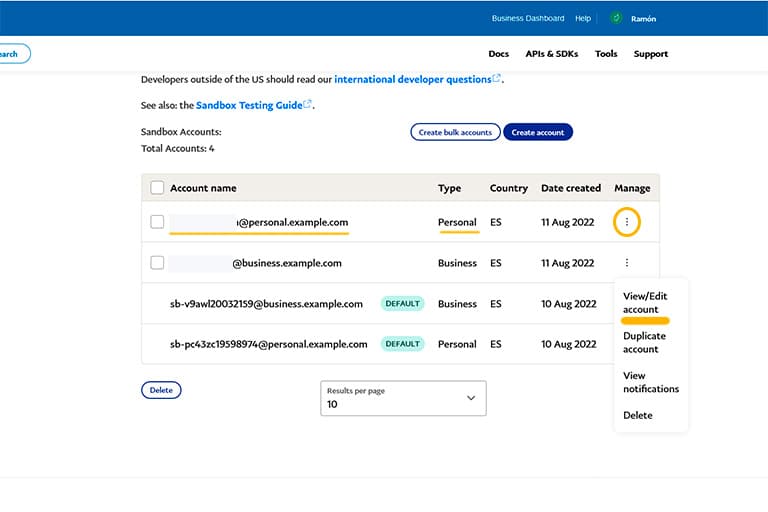The image size is (768, 512).
Task: Expand the Results per page dropdown
Action: click(x=403, y=398)
